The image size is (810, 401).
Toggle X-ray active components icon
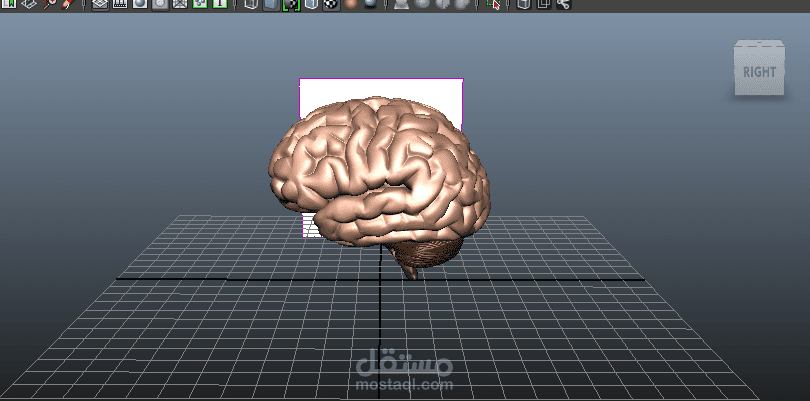[544, 4]
